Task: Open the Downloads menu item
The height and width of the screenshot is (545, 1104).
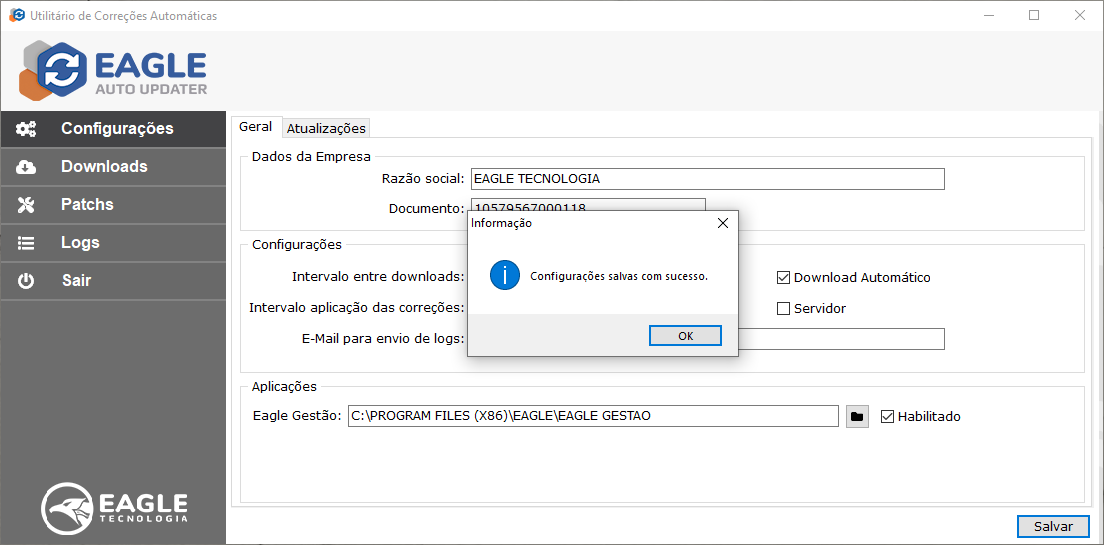Action: click(113, 167)
